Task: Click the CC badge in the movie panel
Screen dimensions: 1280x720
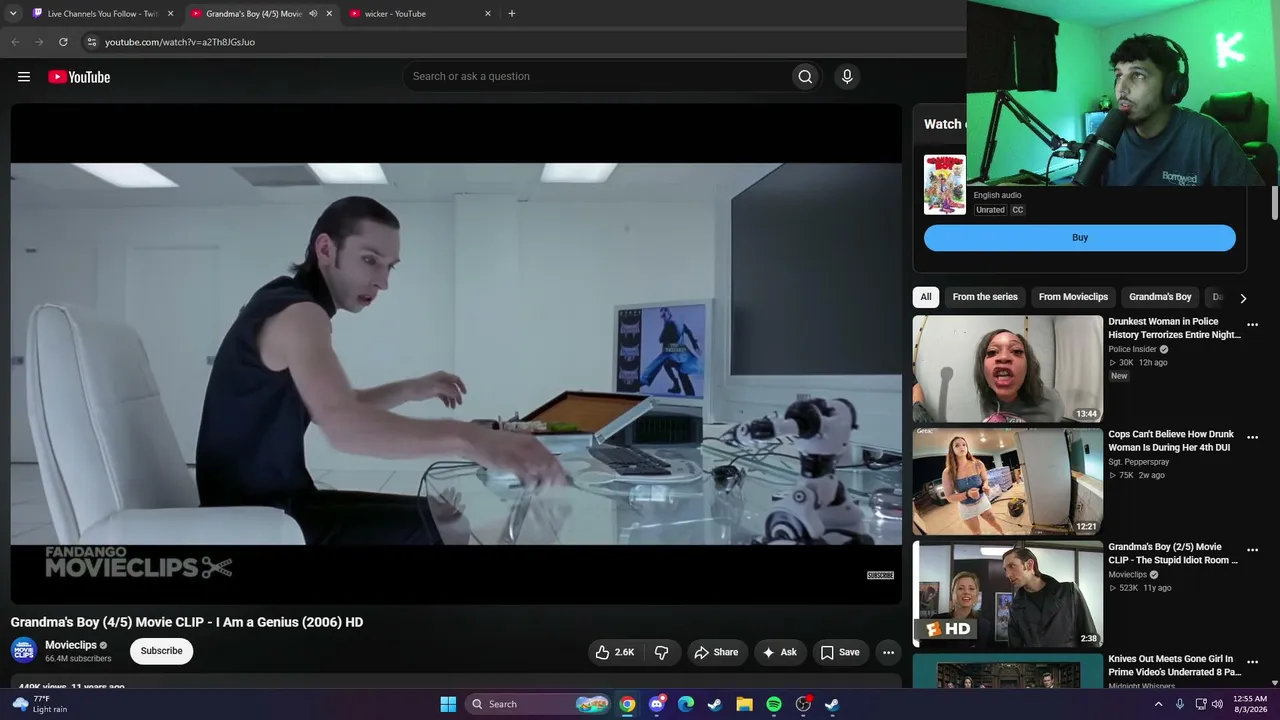Action: coord(1018,210)
